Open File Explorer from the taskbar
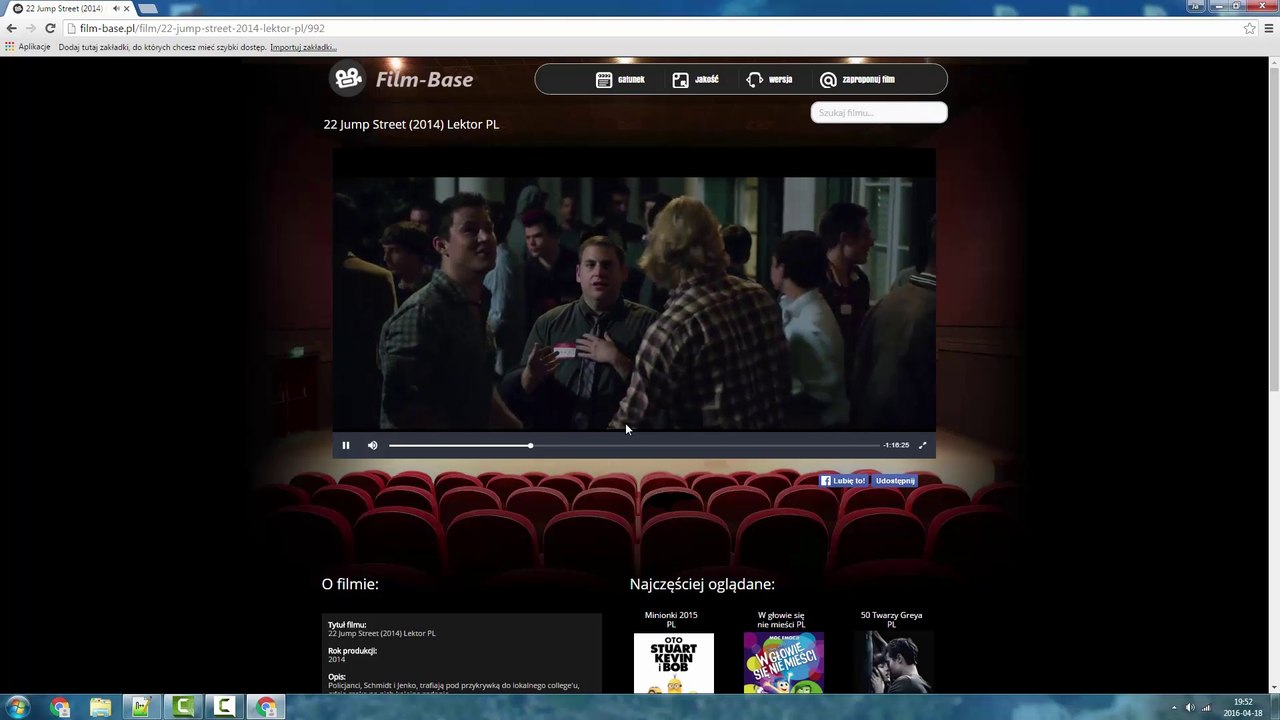Screen dimensions: 1280x720 (101, 708)
